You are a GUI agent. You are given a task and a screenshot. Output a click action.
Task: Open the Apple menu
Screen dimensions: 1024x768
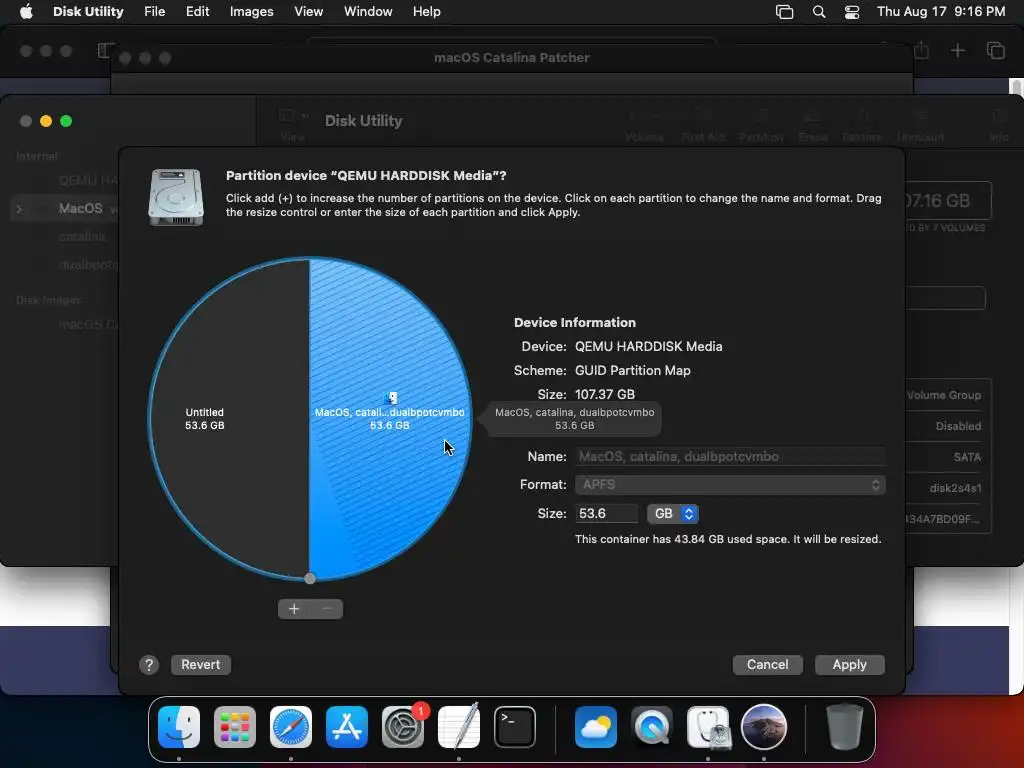click(x=26, y=12)
